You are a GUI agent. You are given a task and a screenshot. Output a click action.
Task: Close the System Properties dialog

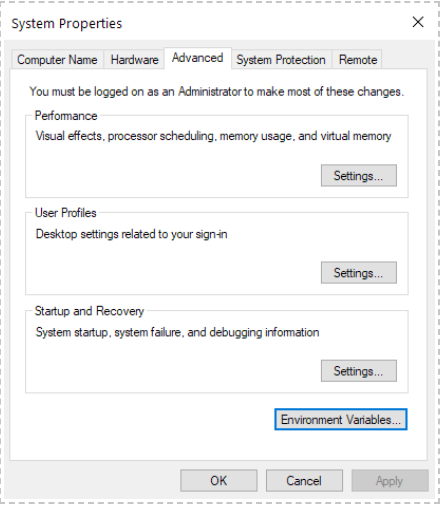418,22
